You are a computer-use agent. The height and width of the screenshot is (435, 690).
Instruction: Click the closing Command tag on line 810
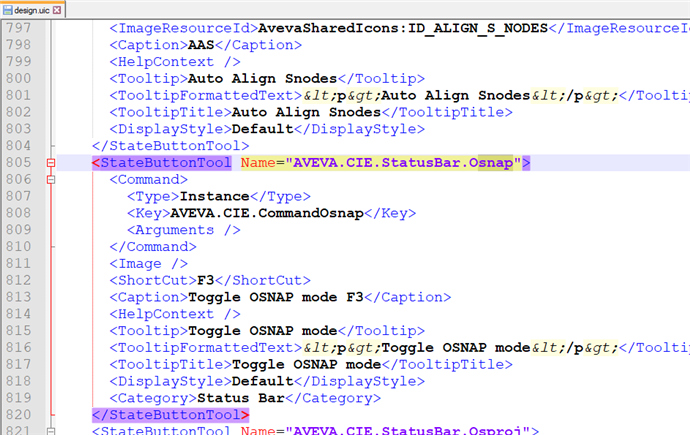pyautogui.click(x=153, y=247)
